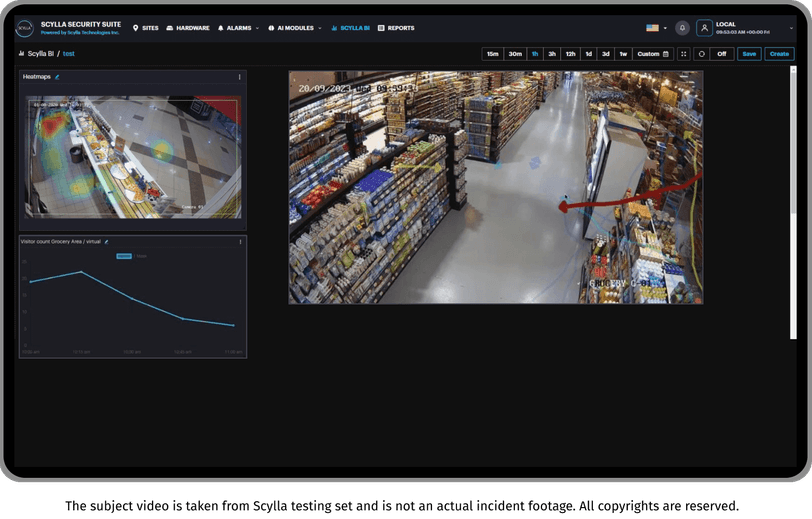Viewport: 812px width, 519px height.
Task: Click the Custom calendar icon
Action: pyautogui.click(x=666, y=54)
